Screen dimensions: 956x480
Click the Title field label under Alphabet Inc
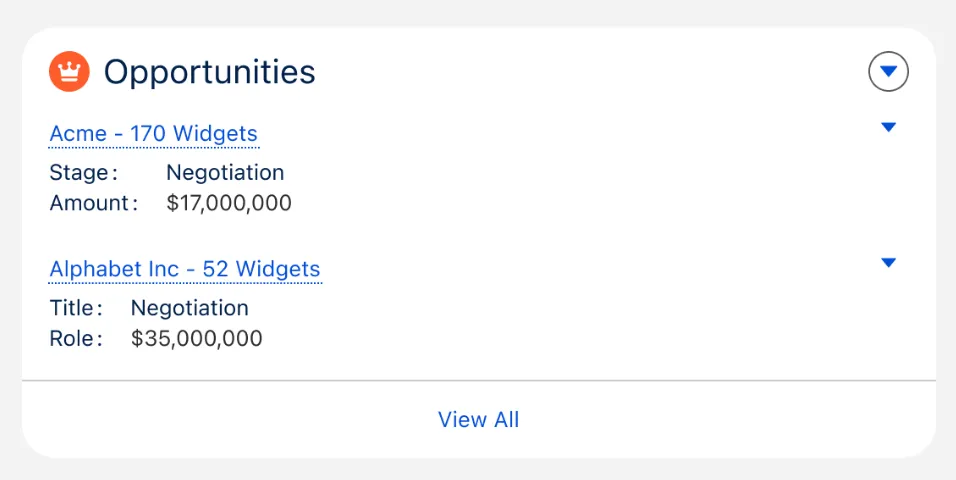pos(75,308)
